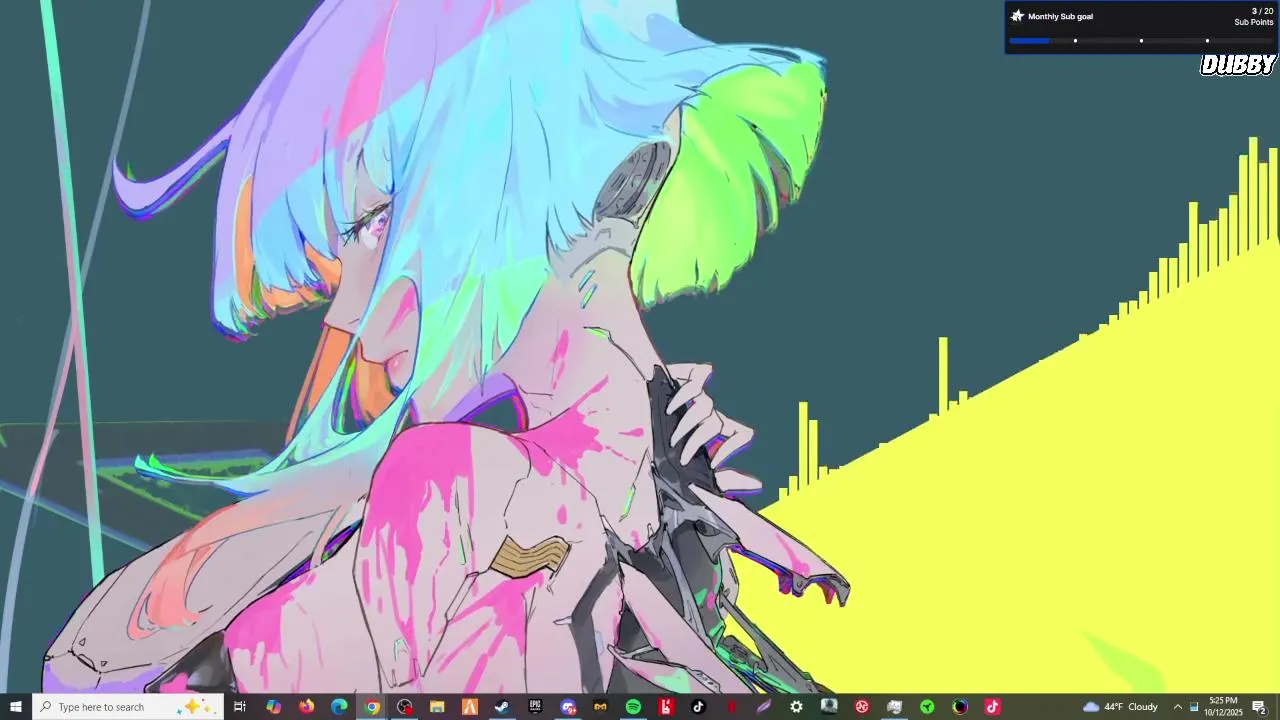Open the Windows Start menu
1280x720 pixels.
tap(15, 707)
